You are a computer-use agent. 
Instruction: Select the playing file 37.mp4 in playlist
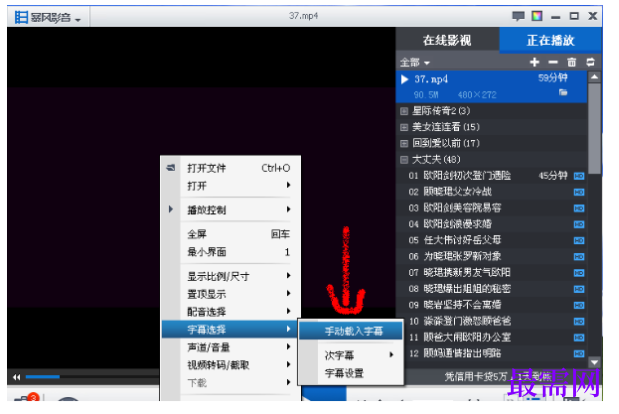[491, 86]
